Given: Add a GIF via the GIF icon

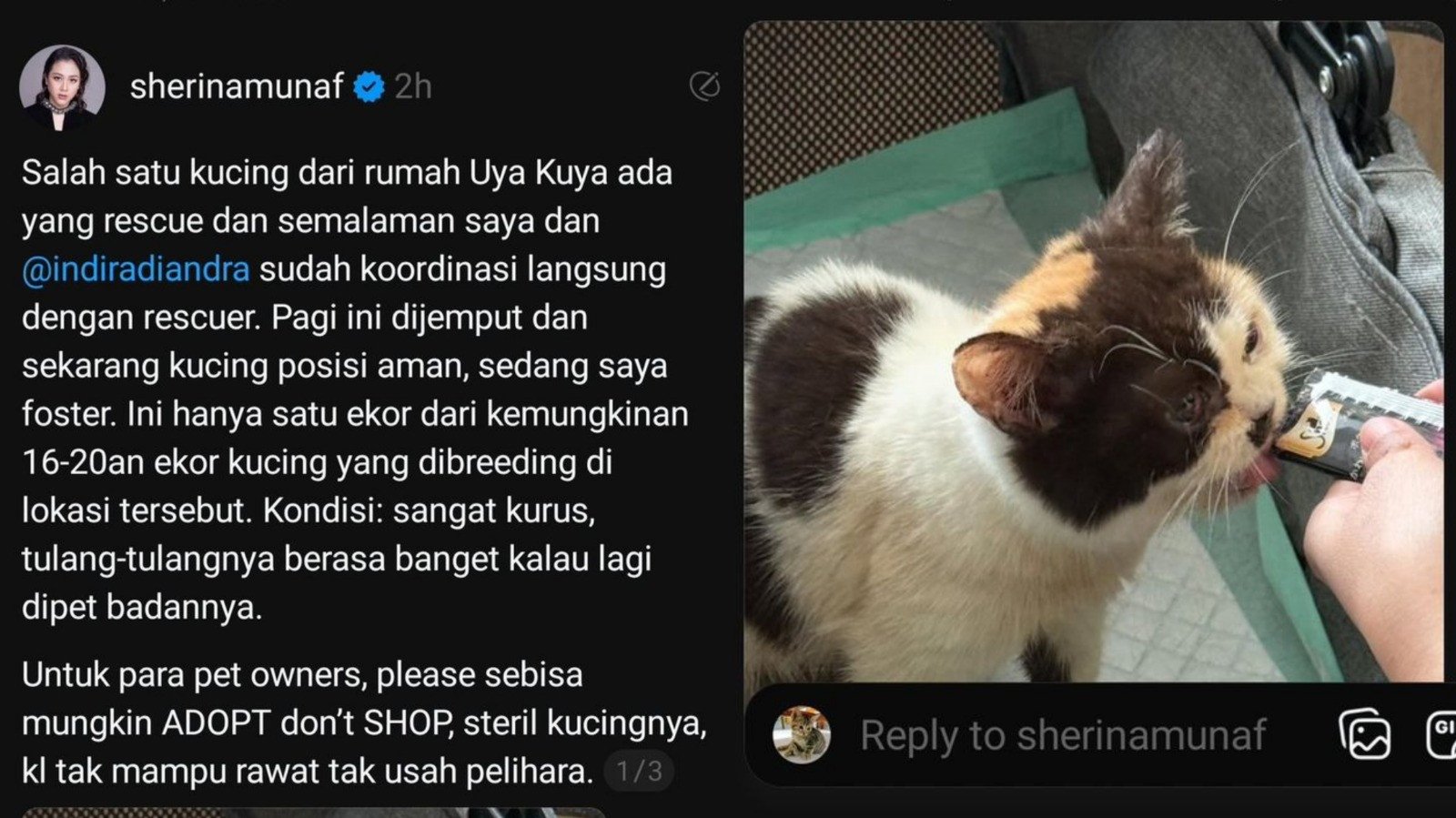Looking at the screenshot, I should (1441, 734).
